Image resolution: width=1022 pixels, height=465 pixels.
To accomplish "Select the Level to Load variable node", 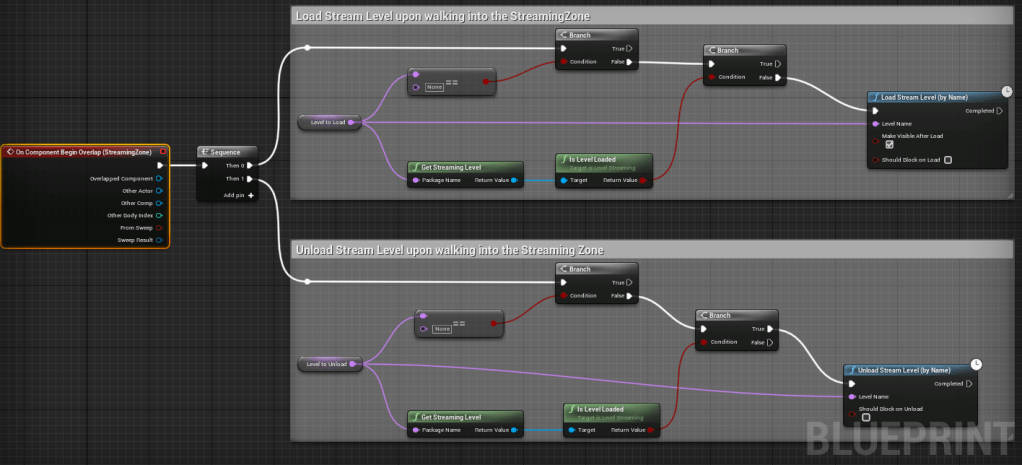I will tap(328, 122).
